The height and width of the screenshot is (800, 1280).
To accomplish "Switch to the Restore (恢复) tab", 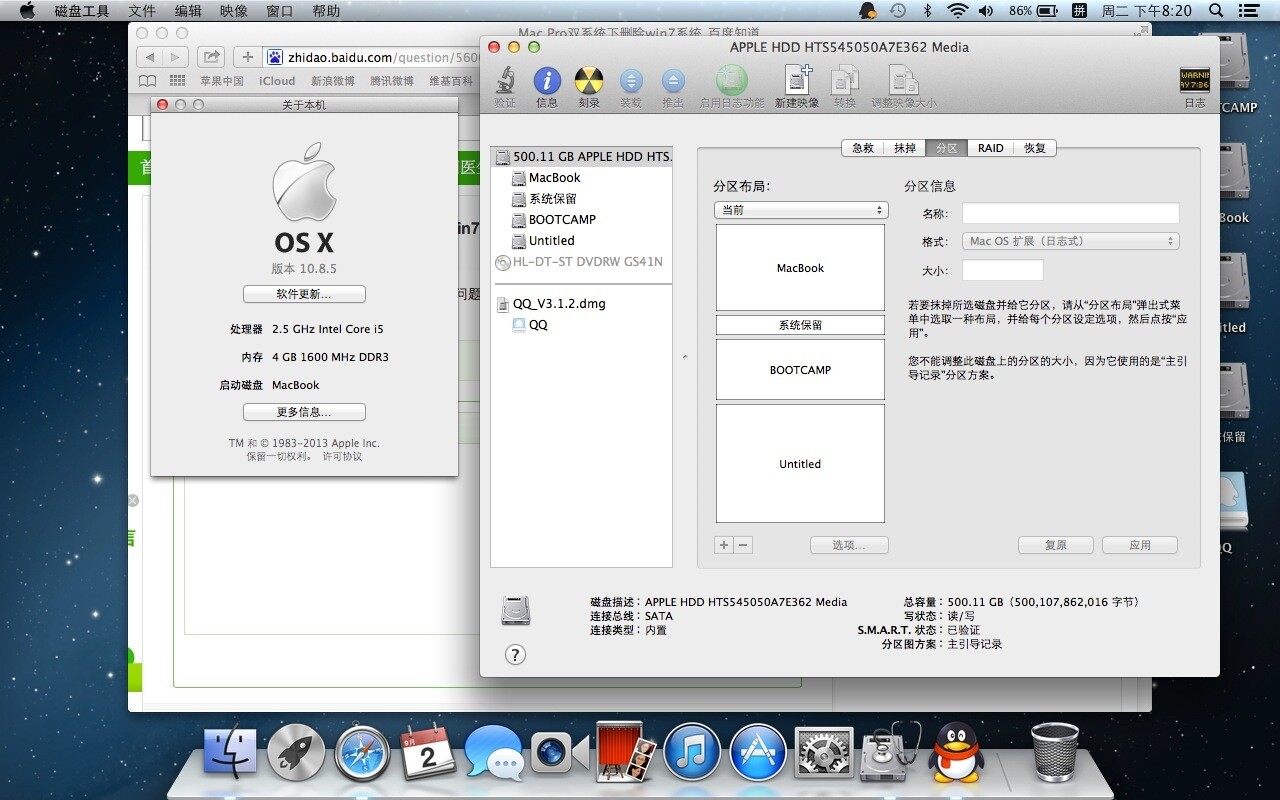I will [1035, 148].
